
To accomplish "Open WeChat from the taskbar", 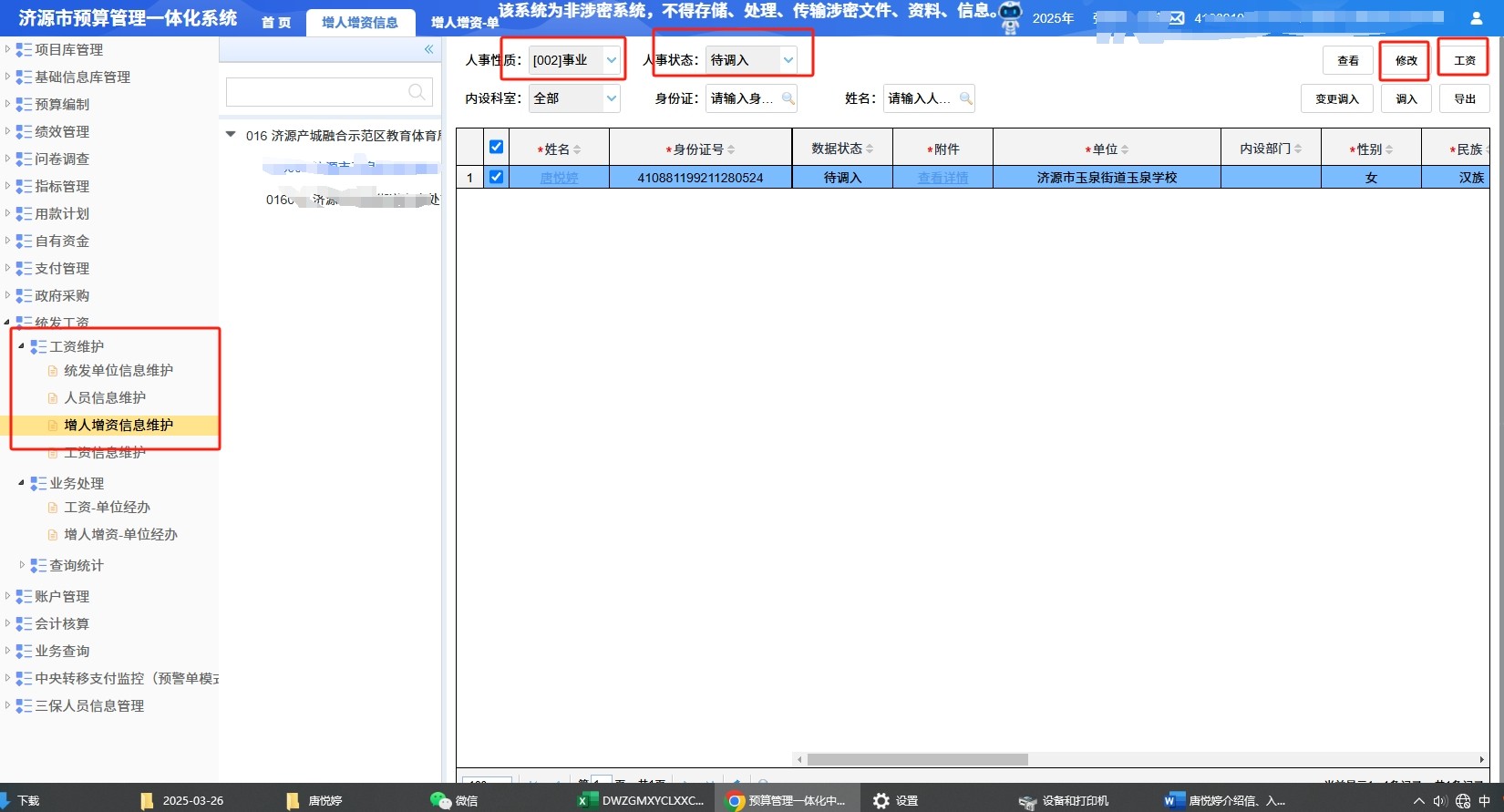I will pos(454,800).
